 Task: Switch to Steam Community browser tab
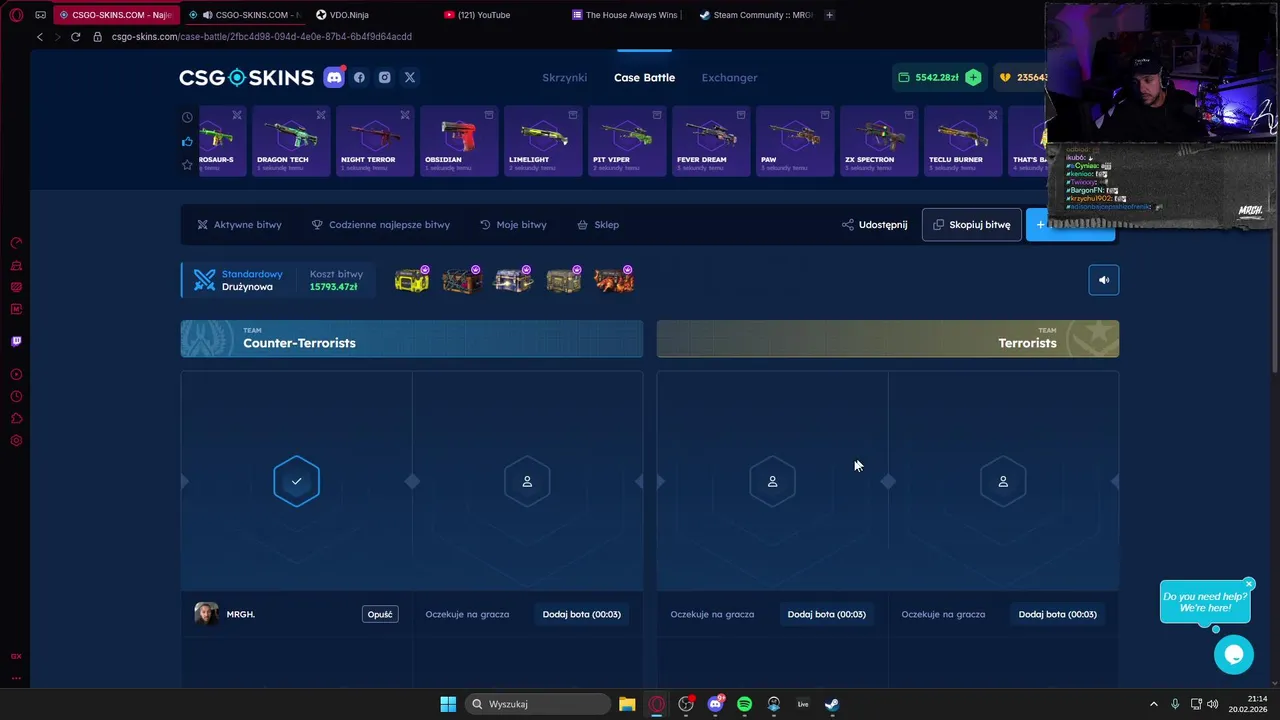[757, 15]
